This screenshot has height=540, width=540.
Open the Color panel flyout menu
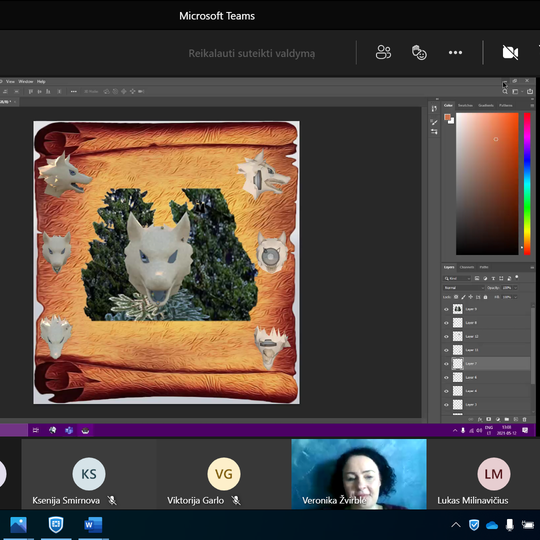point(532,106)
